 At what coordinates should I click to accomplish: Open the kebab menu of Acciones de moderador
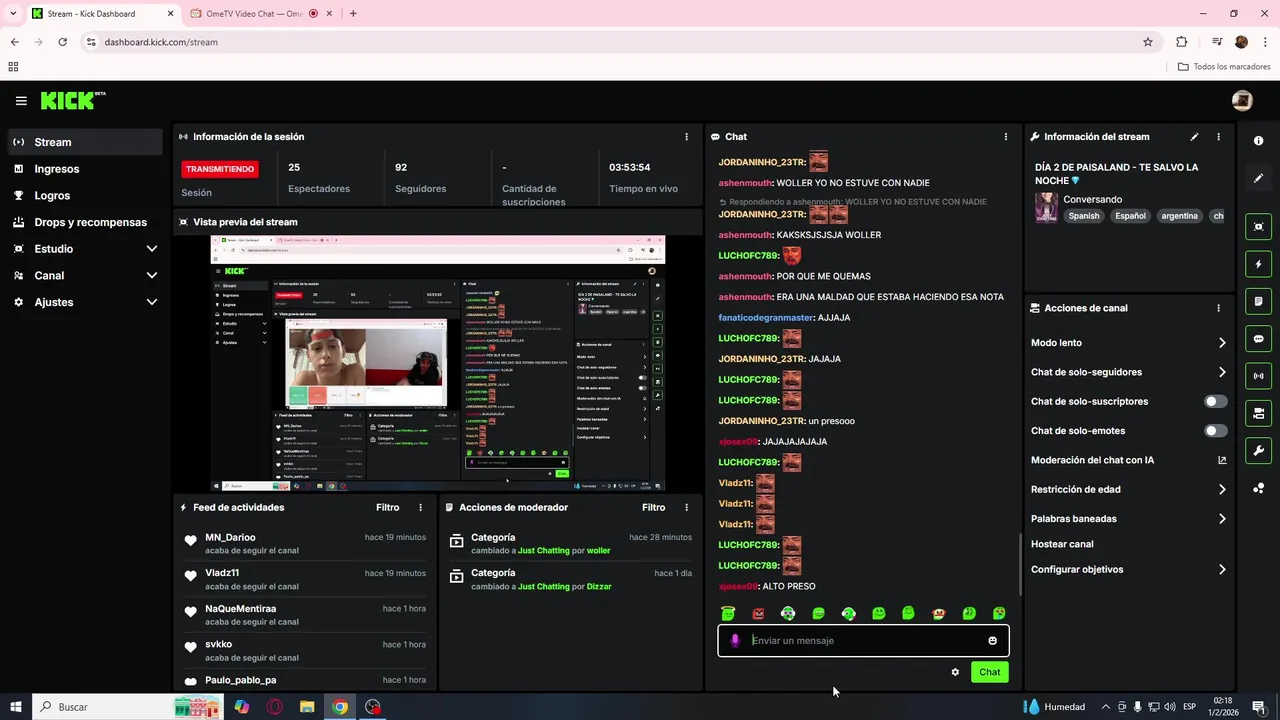(686, 507)
